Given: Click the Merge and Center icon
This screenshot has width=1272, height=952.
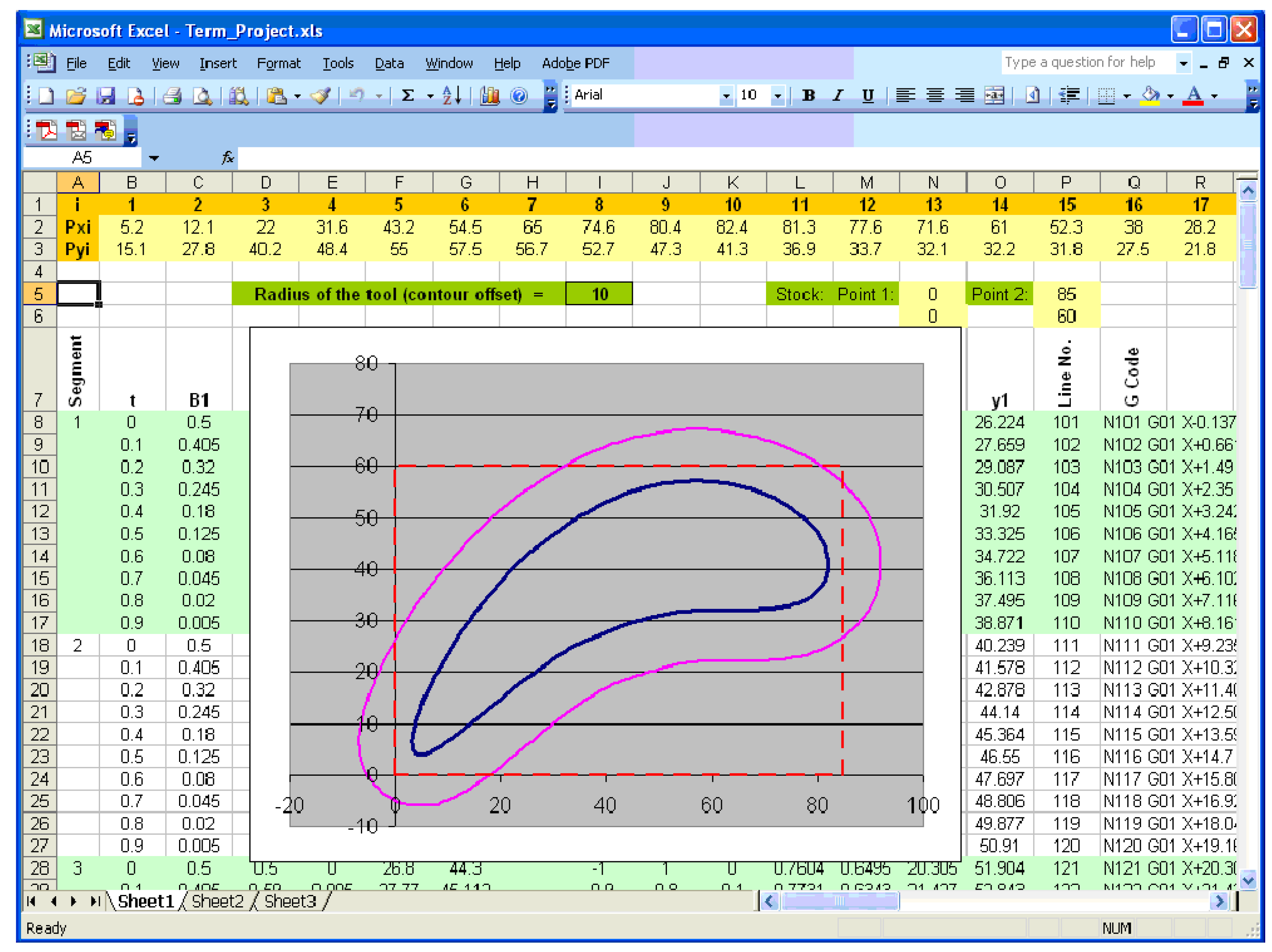Looking at the screenshot, I should click(994, 96).
